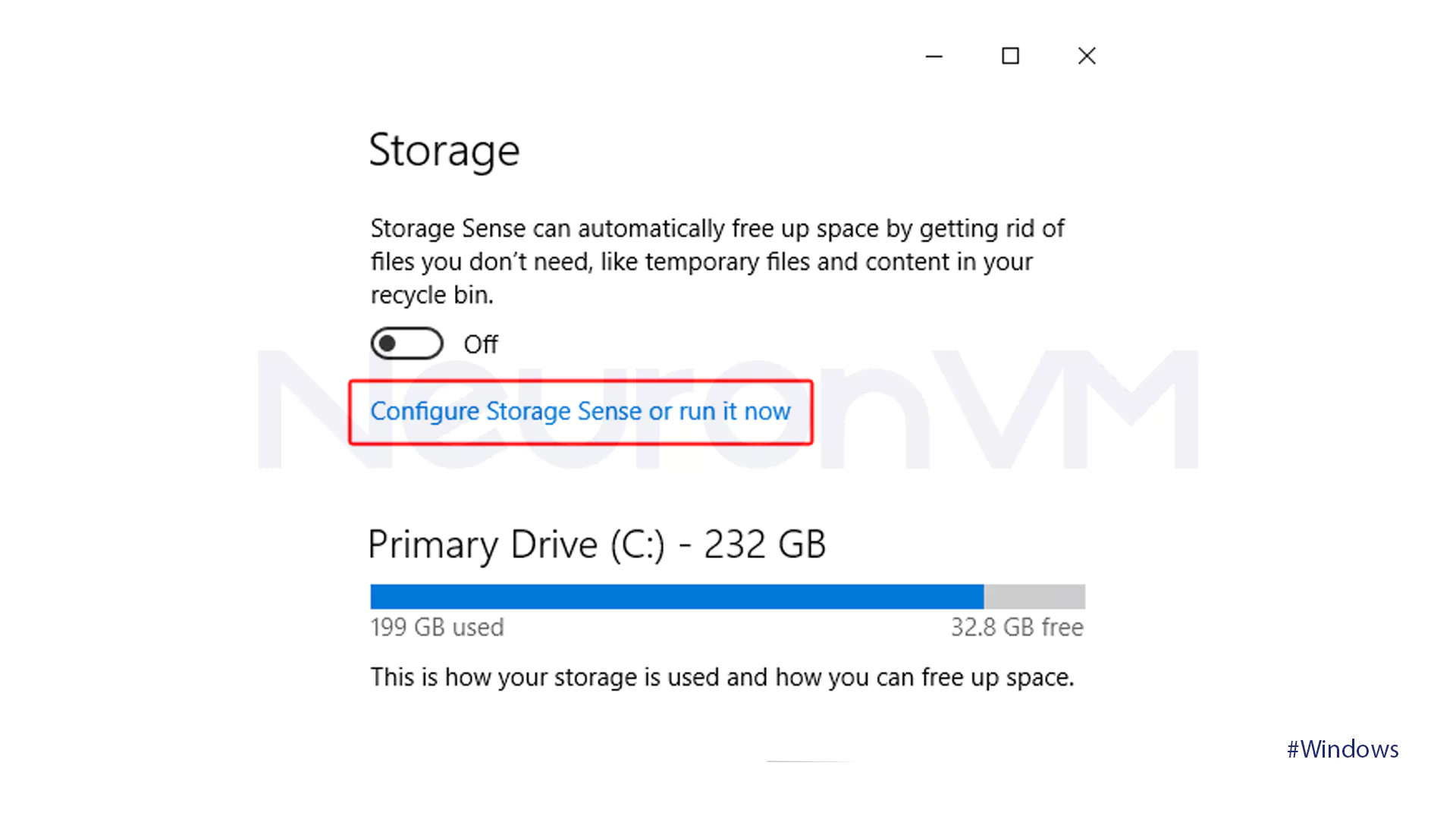Click the 32.8 GB free label
The width and height of the screenshot is (1456, 819).
1017,627
